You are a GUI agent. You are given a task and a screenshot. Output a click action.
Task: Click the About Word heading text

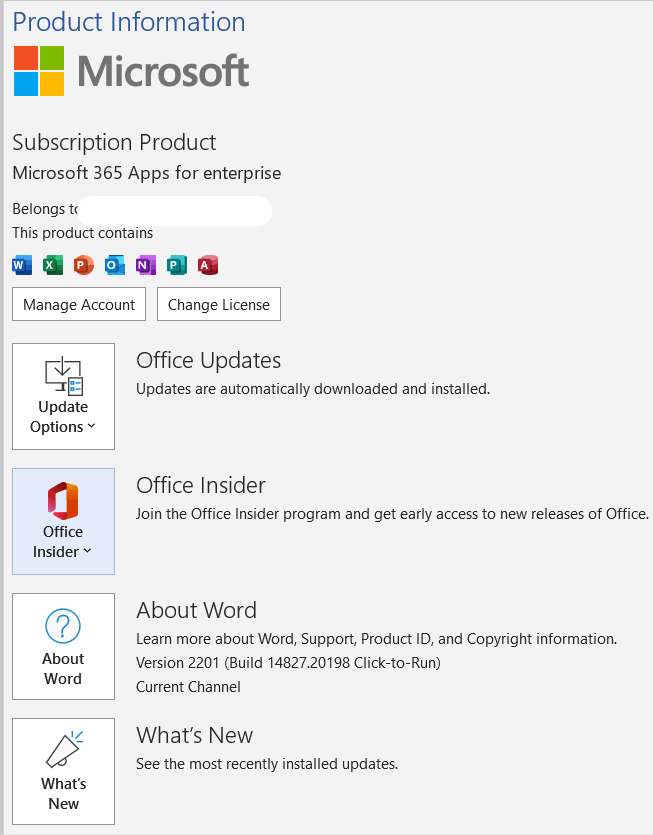[x=197, y=610]
